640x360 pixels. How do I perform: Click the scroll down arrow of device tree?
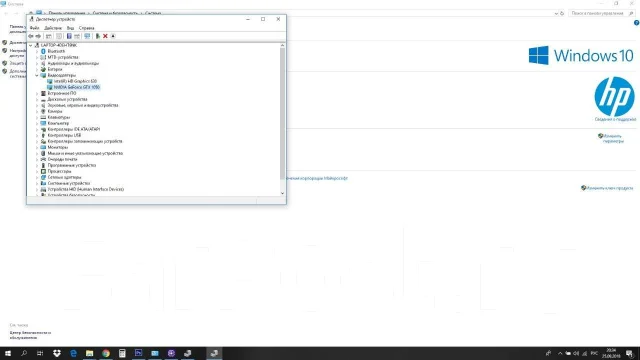(282, 193)
